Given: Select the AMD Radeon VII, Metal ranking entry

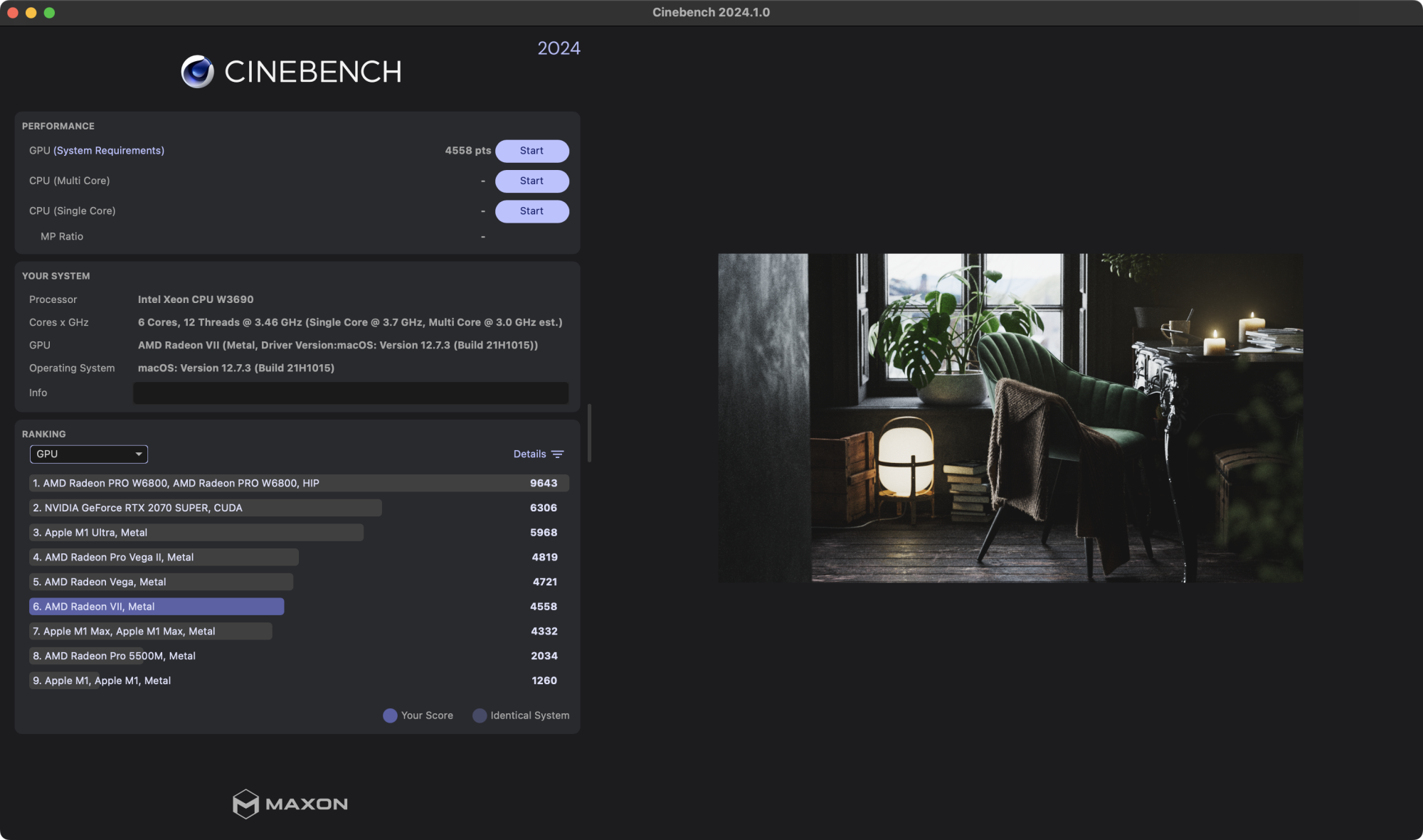Looking at the screenshot, I should pos(156,606).
